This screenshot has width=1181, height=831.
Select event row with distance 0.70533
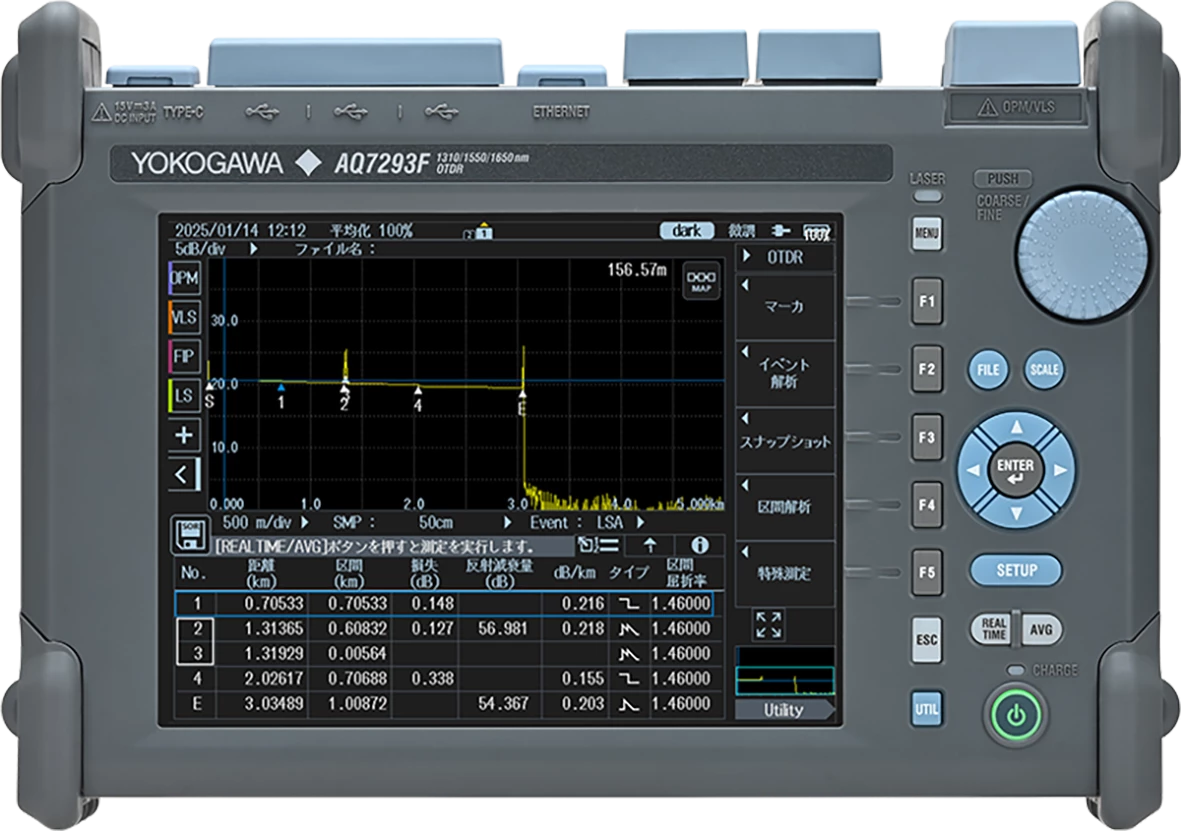pyautogui.click(x=444, y=603)
